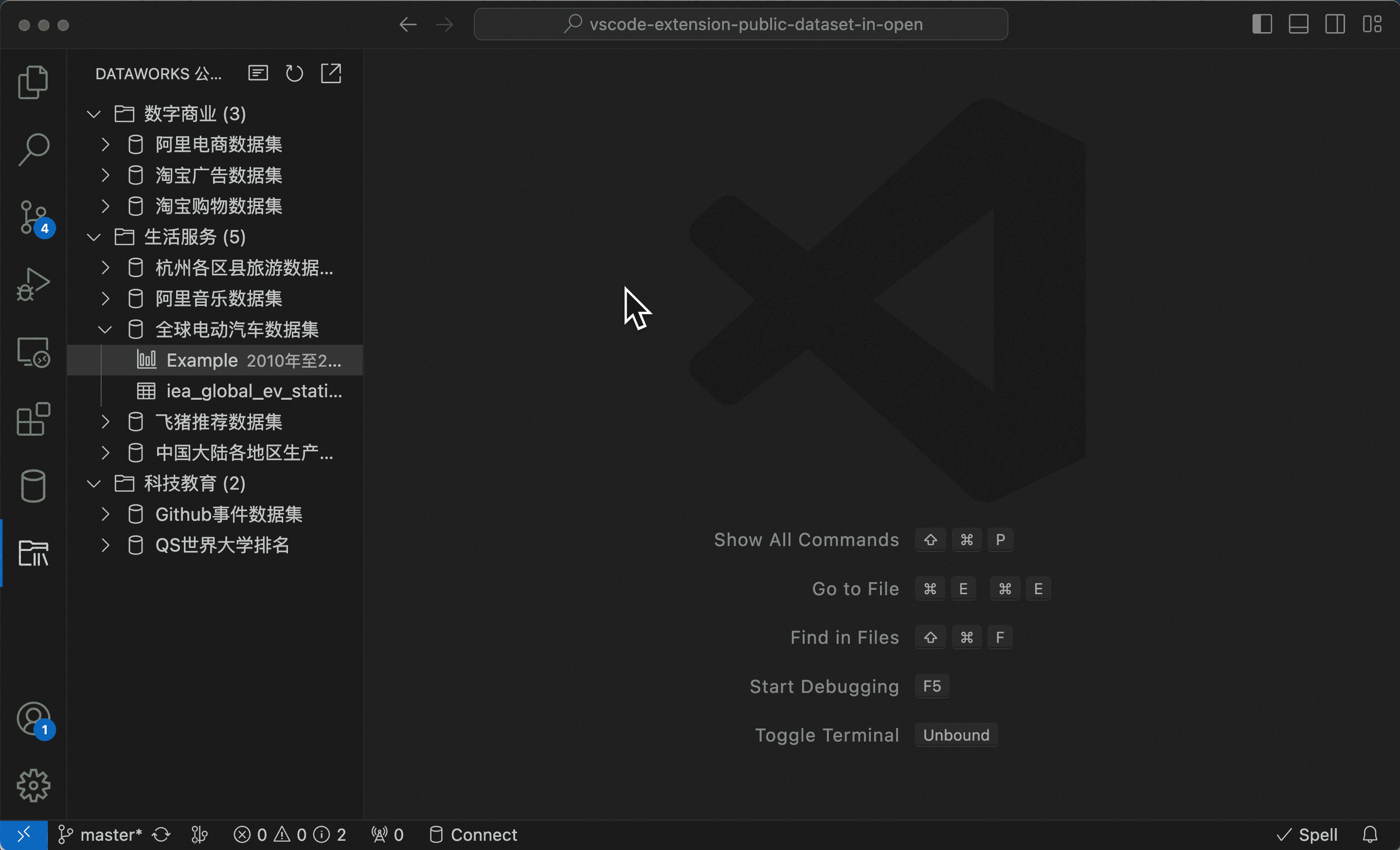Click the command center search field
This screenshot has width=1400, height=850.
(741, 24)
